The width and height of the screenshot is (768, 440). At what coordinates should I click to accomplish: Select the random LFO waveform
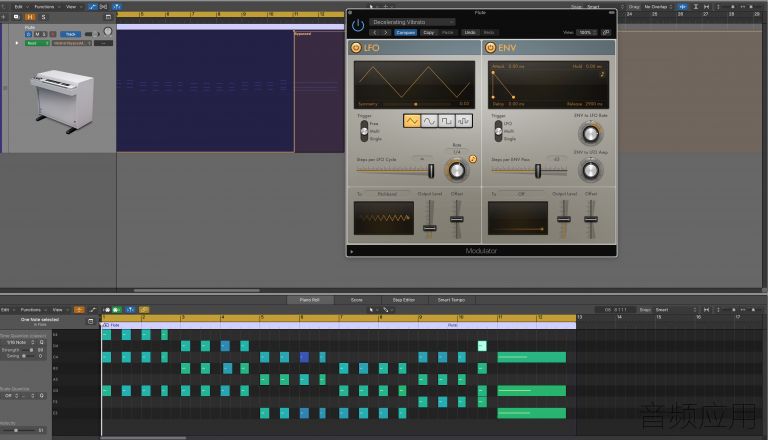(x=463, y=121)
